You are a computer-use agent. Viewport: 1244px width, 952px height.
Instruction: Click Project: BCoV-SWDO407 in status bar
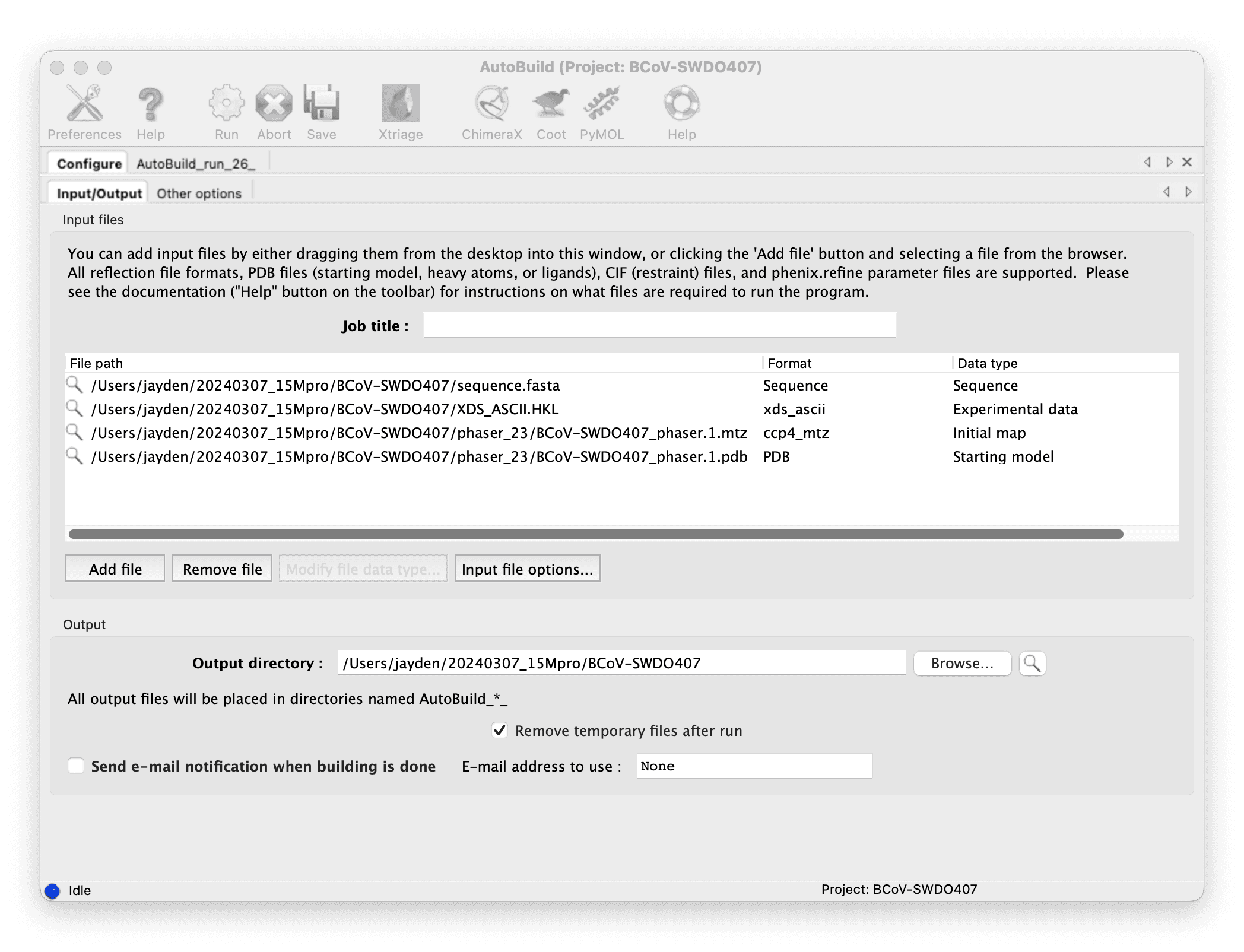click(899, 889)
